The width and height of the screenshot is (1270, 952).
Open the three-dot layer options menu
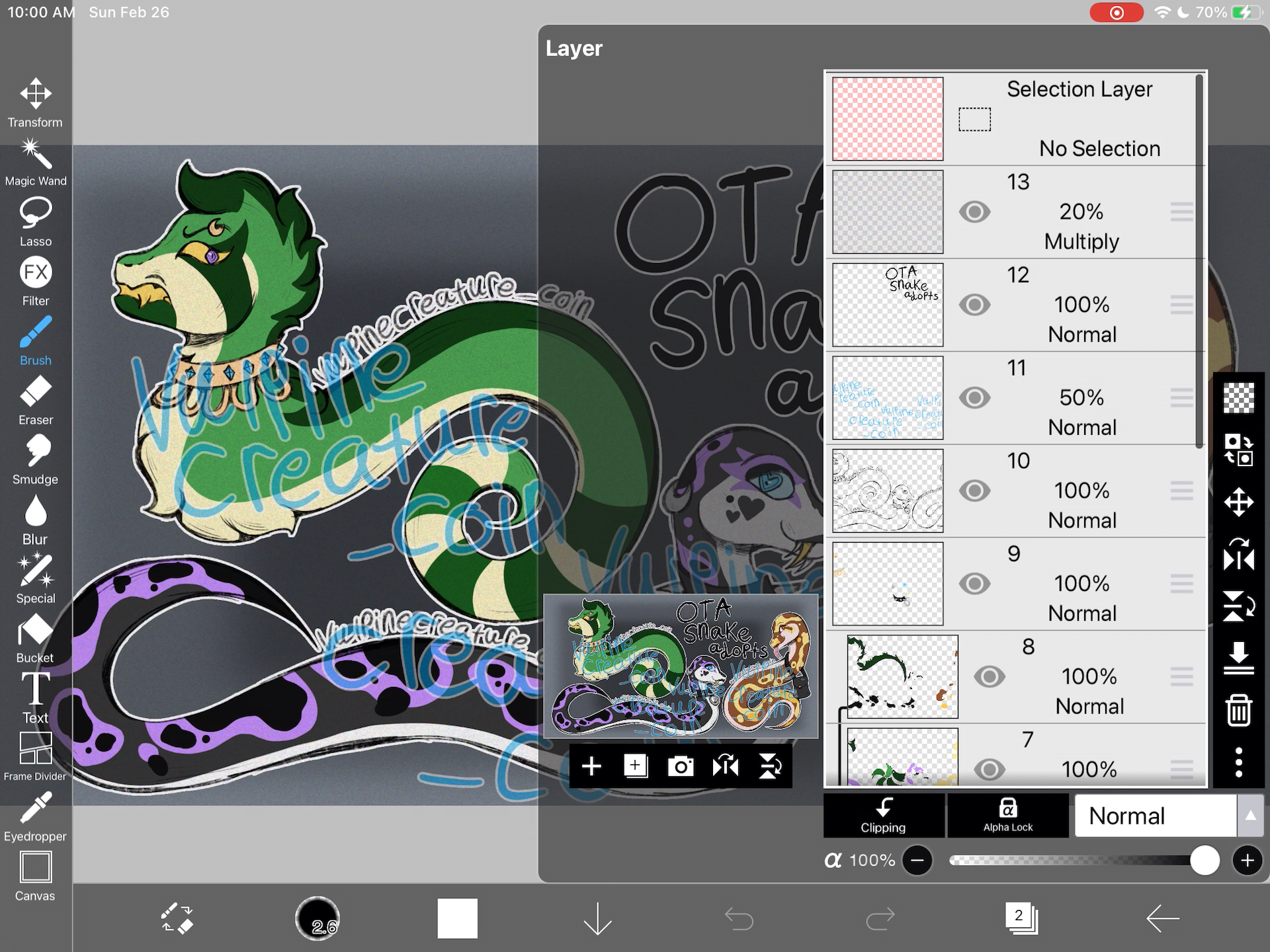pos(1239,762)
